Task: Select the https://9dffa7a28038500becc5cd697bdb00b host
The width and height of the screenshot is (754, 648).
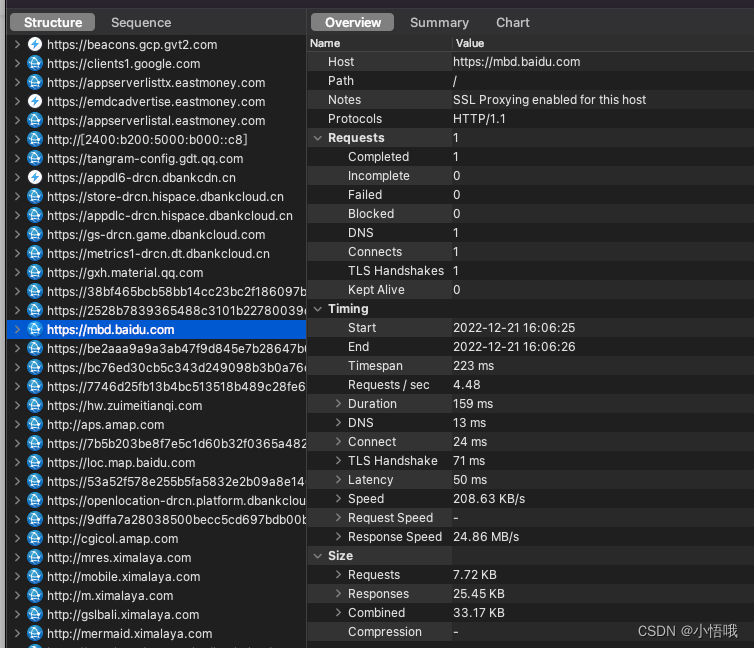Action: [157, 519]
